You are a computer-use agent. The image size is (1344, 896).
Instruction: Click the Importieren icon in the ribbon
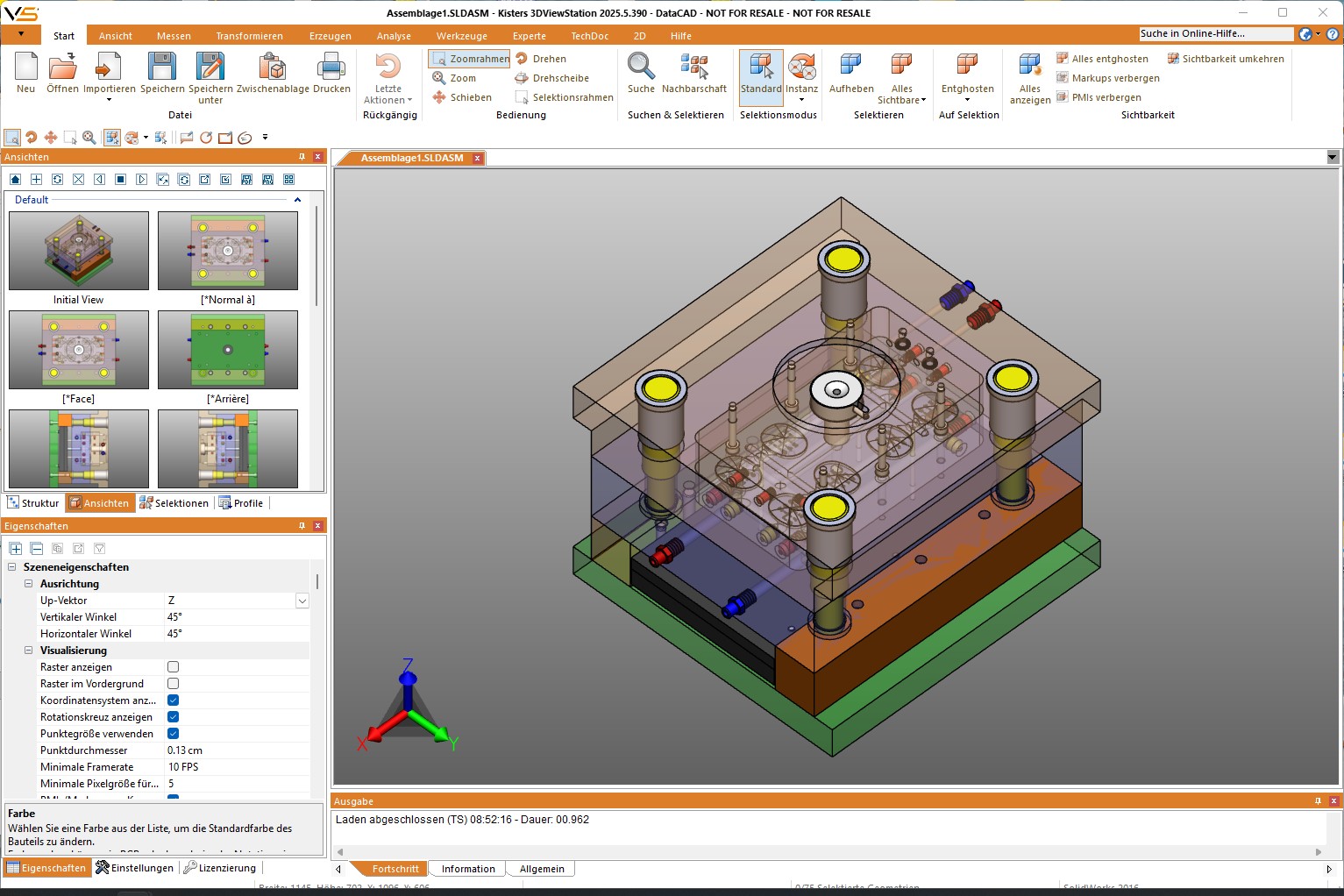click(109, 68)
